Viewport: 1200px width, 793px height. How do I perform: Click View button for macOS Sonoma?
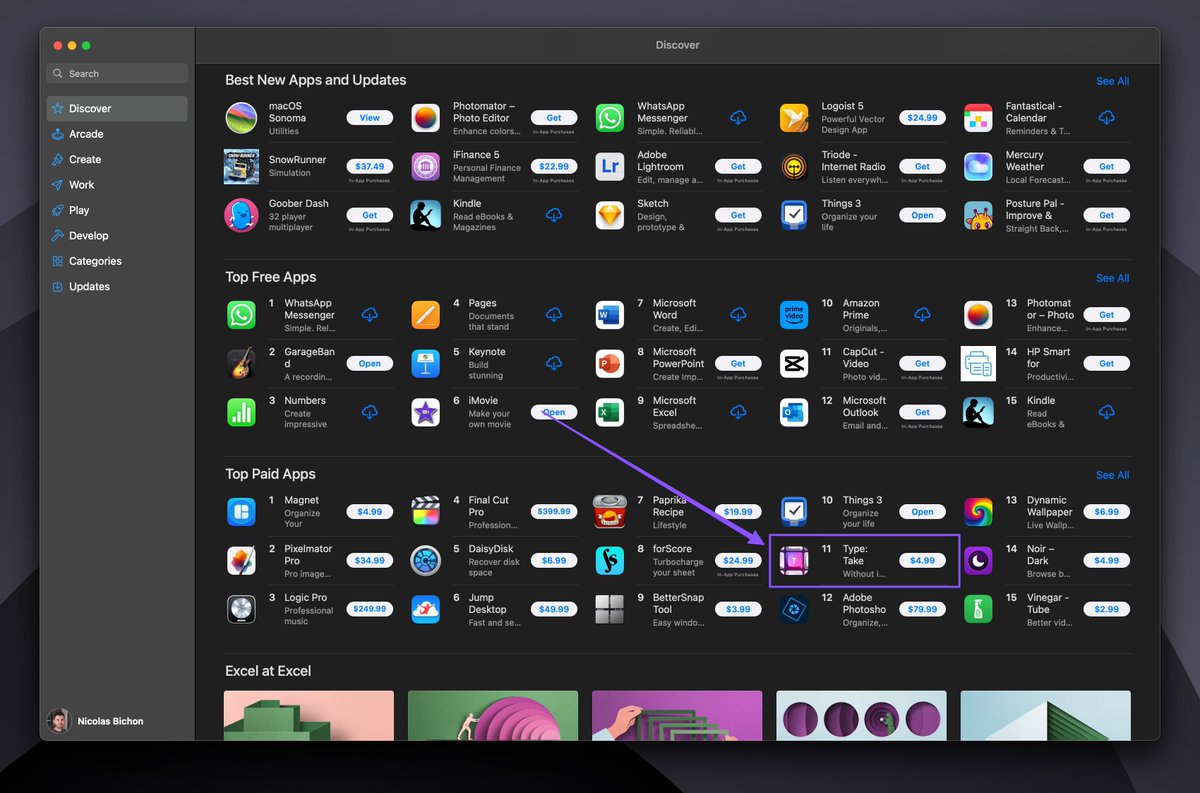click(x=370, y=118)
